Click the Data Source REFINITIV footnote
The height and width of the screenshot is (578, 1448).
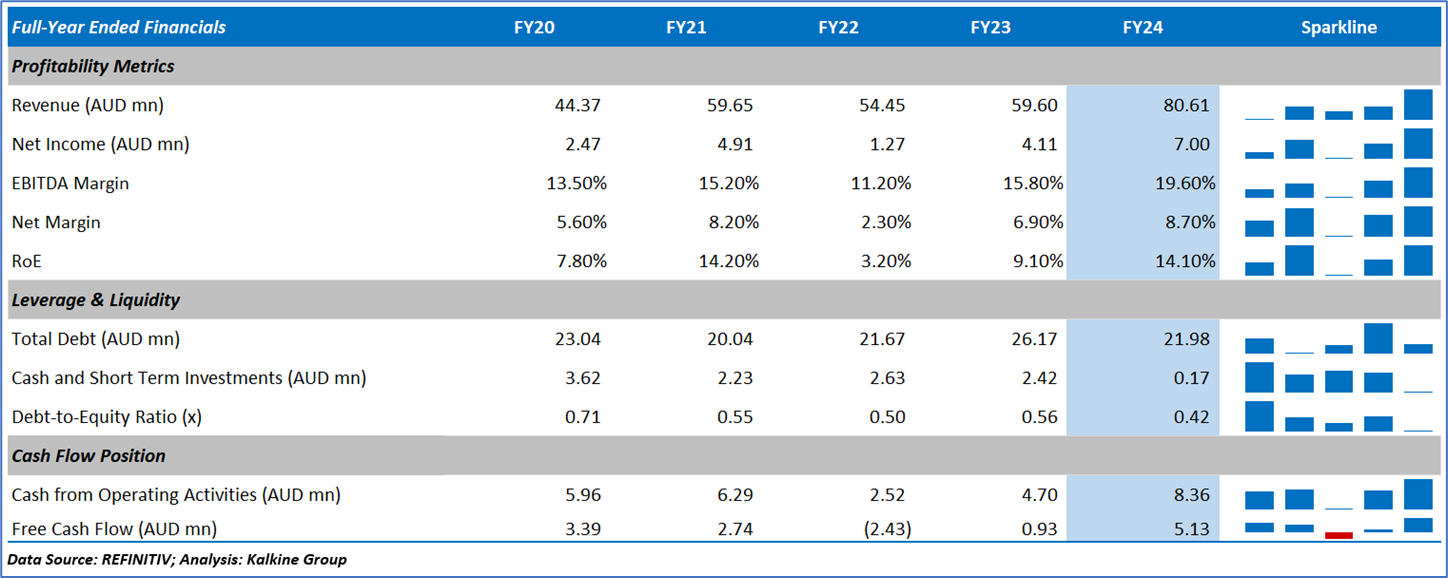click(177, 559)
